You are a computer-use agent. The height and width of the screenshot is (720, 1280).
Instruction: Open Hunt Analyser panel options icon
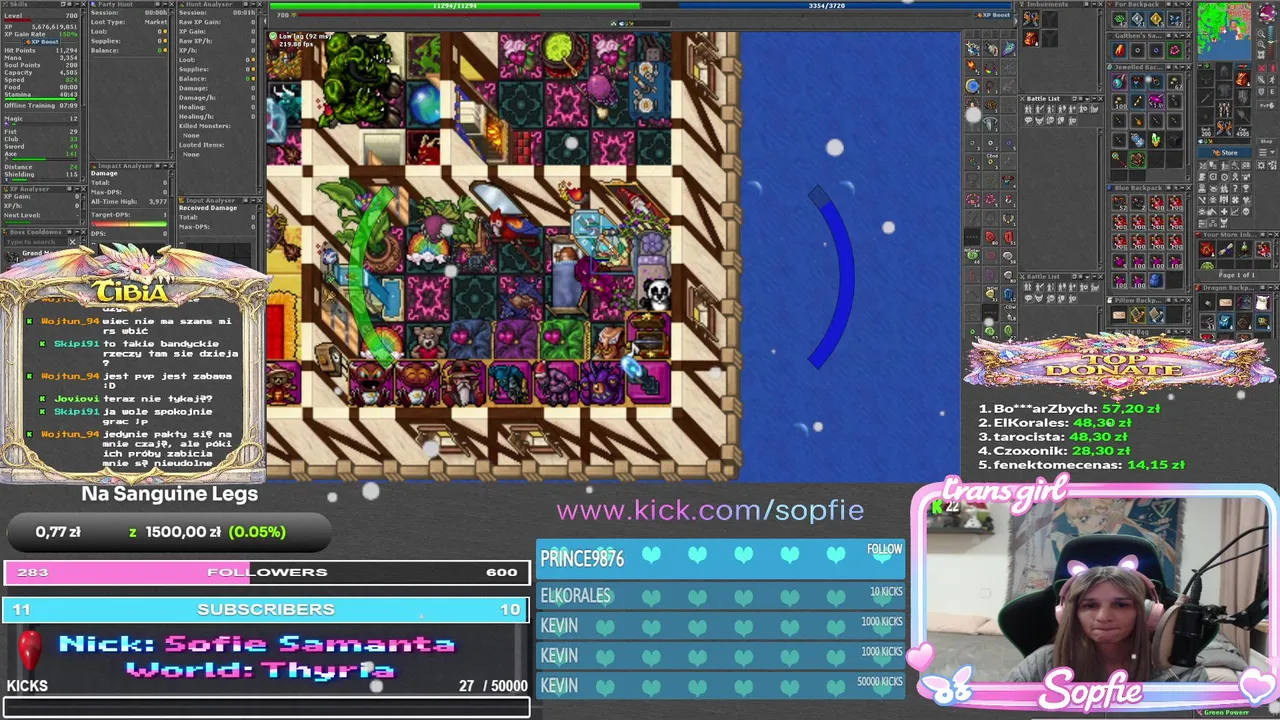click(x=246, y=4)
